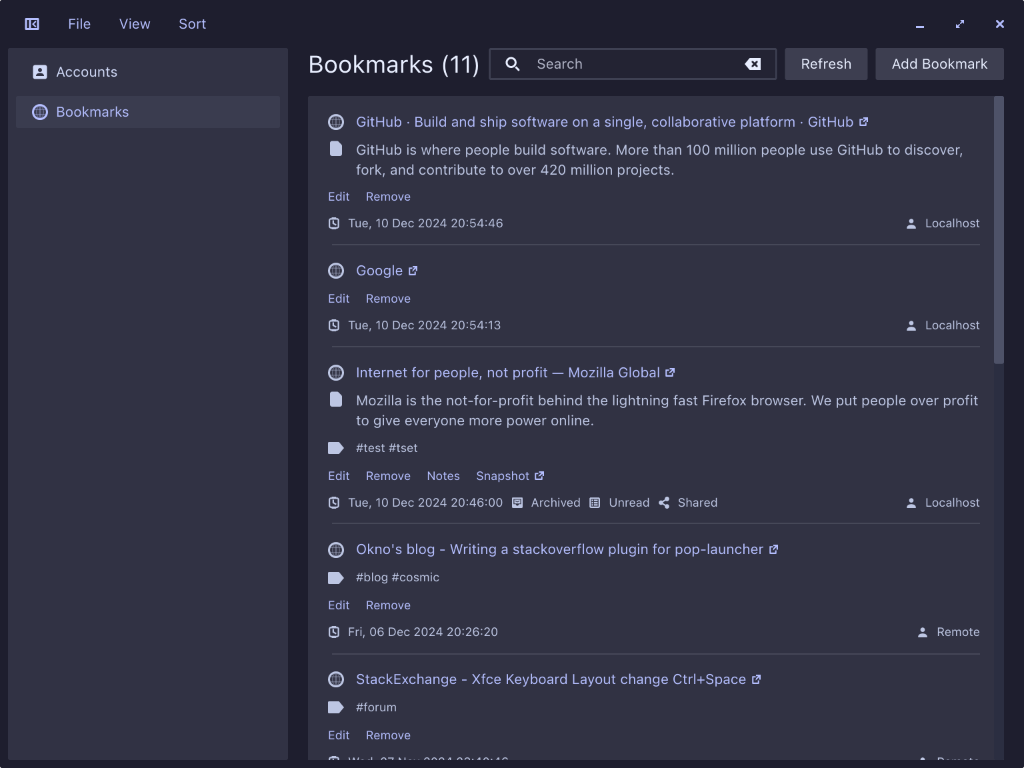This screenshot has width=1024, height=768.
Task: Click the Accounts person icon
Action: [x=40, y=72]
